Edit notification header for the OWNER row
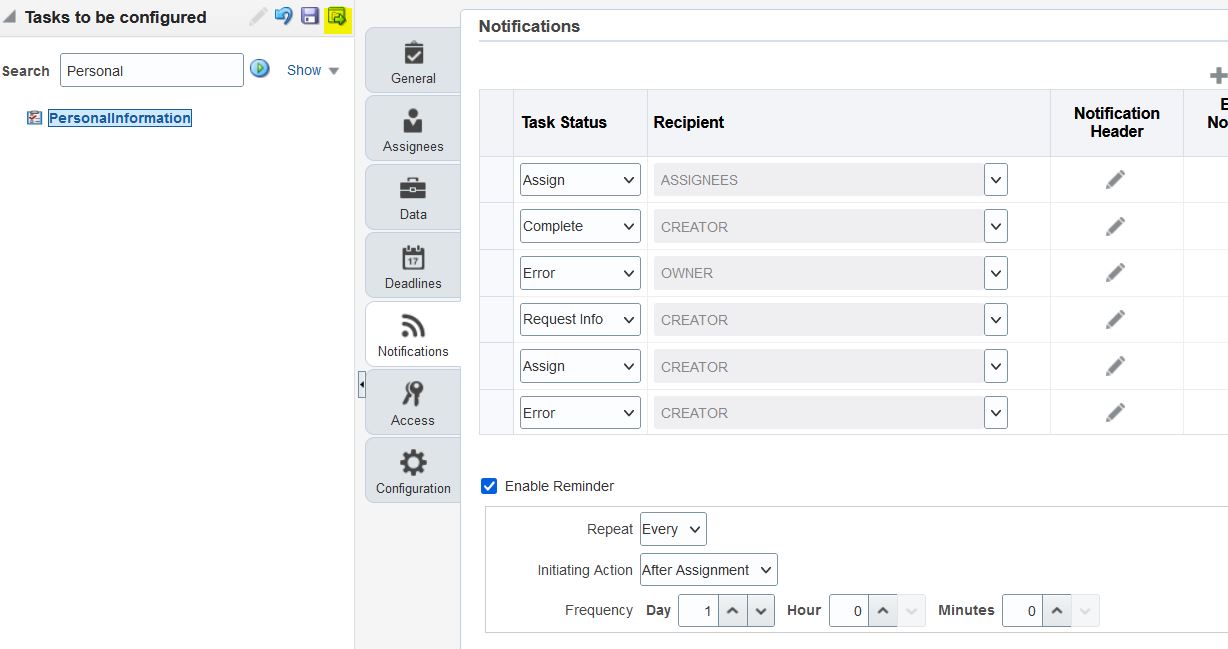 (x=1116, y=272)
